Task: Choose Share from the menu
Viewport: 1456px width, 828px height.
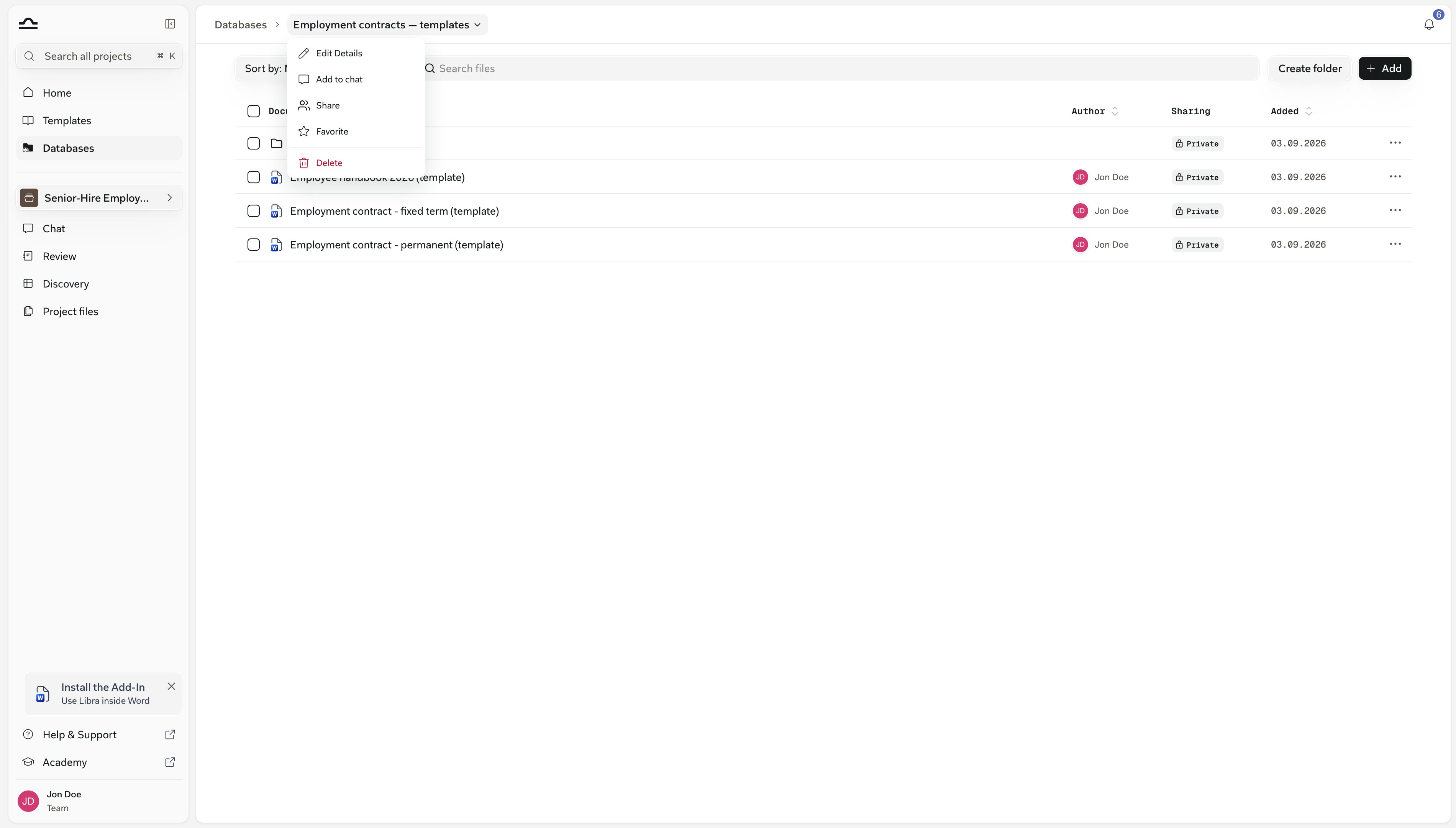Action: (x=356, y=105)
